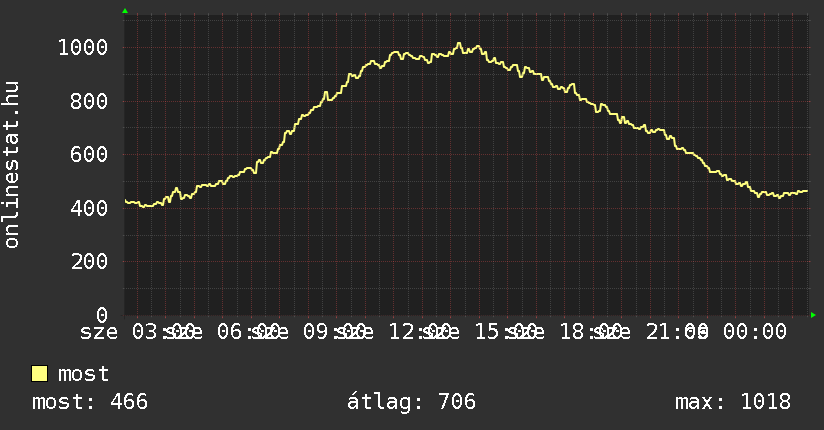Click the y-axis label '800'
824x430 pixels.
(x=89, y=101)
